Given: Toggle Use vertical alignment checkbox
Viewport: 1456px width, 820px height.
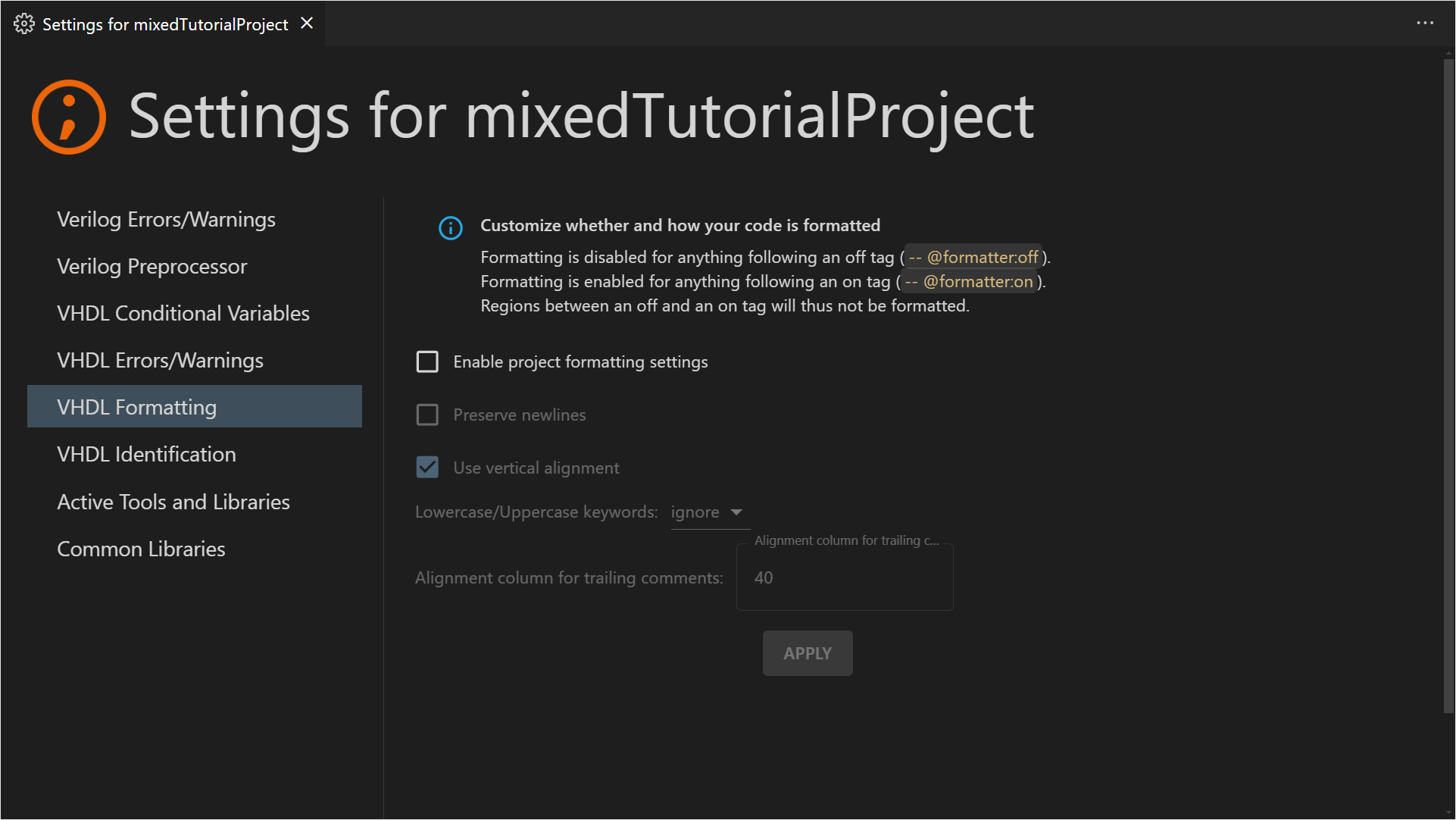Looking at the screenshot, I should point(427,468).
